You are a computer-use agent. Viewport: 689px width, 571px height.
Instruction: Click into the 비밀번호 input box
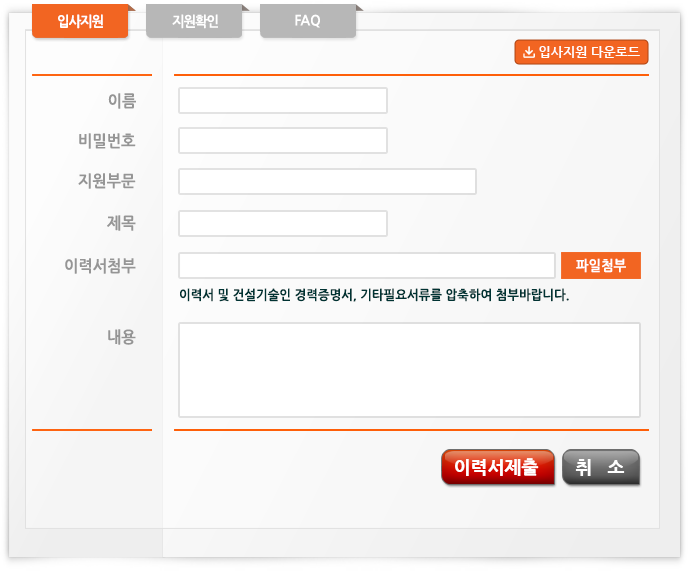[x=282, y=141]
